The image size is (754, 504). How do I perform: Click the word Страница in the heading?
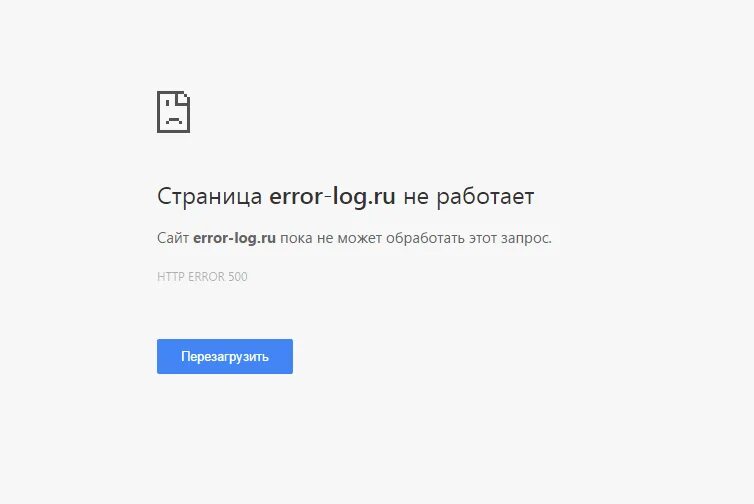[210, 197]
